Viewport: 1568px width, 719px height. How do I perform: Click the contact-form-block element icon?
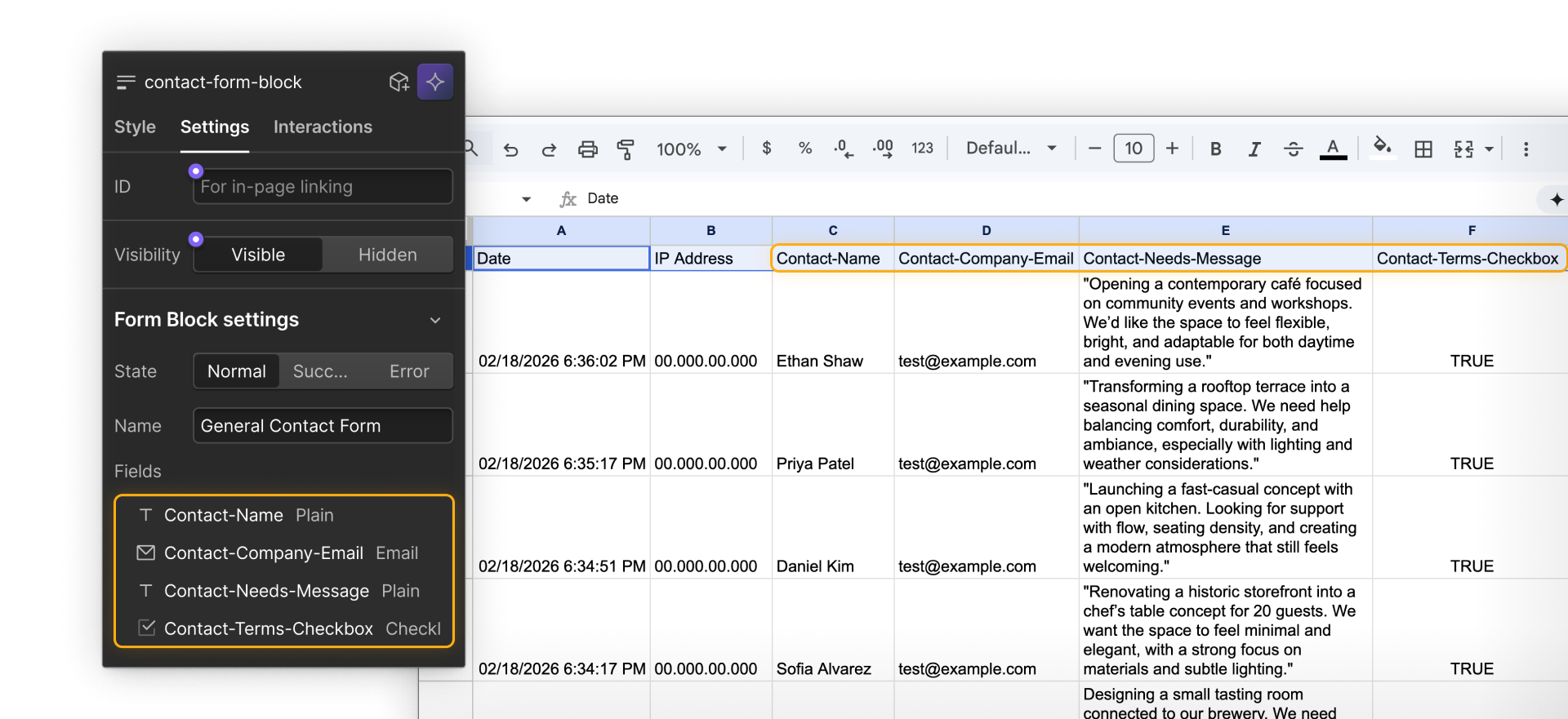(x=126, y=82)
